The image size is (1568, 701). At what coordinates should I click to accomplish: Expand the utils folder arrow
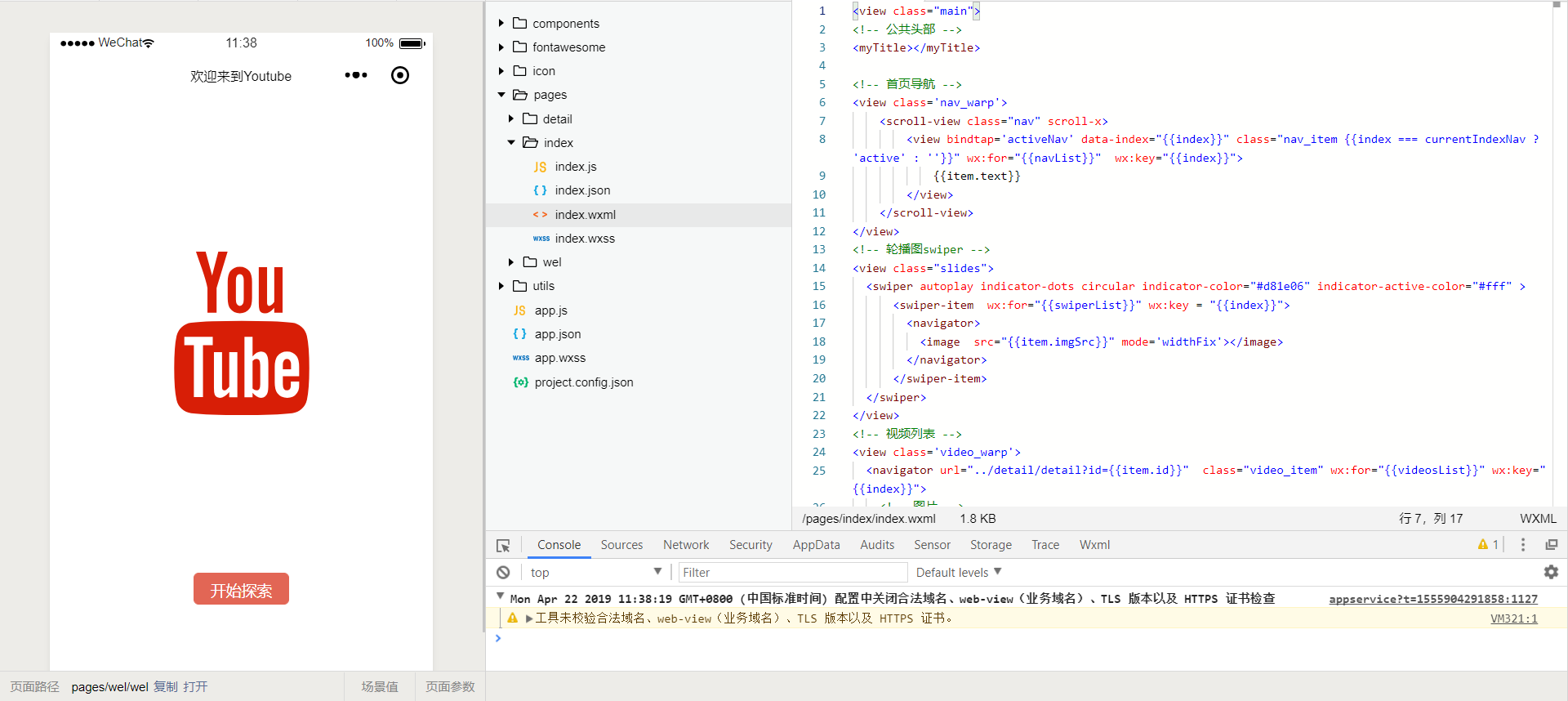[x=501, y=286]
